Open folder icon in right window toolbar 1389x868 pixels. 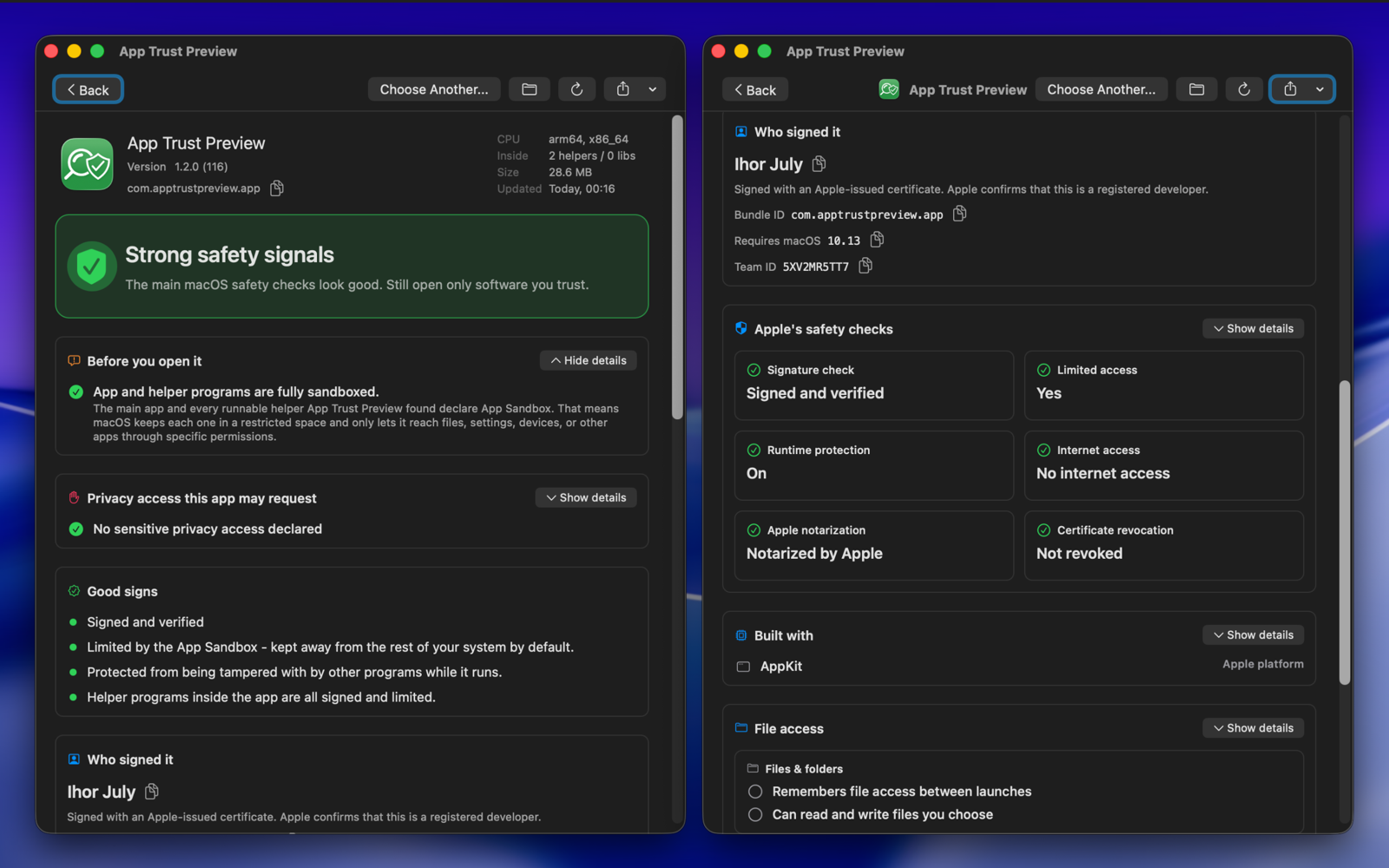click(1196, 89)
